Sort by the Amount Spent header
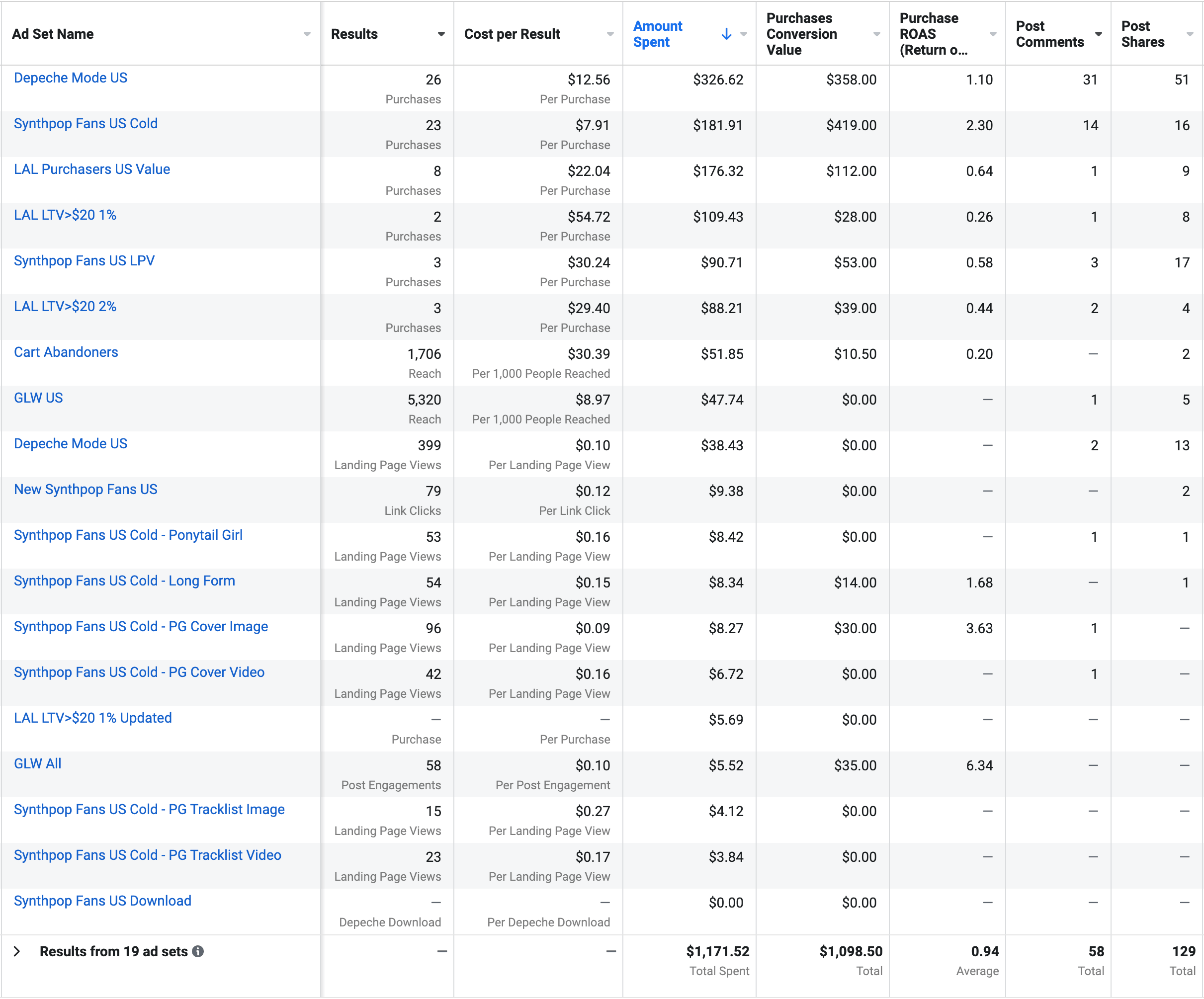The image size is (1204, 999). click(x=658, y=34)
